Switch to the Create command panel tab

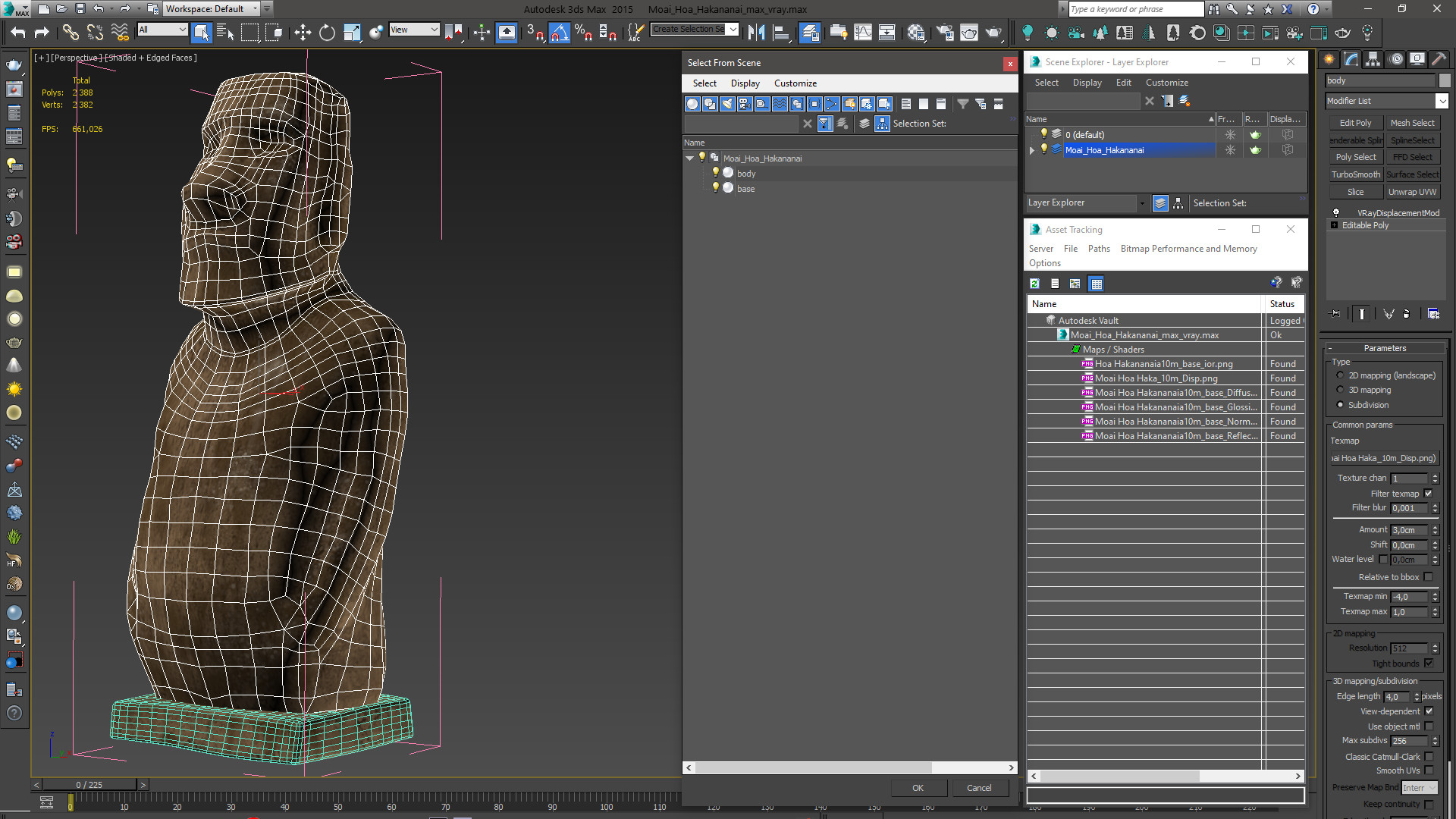point(1329,59)
